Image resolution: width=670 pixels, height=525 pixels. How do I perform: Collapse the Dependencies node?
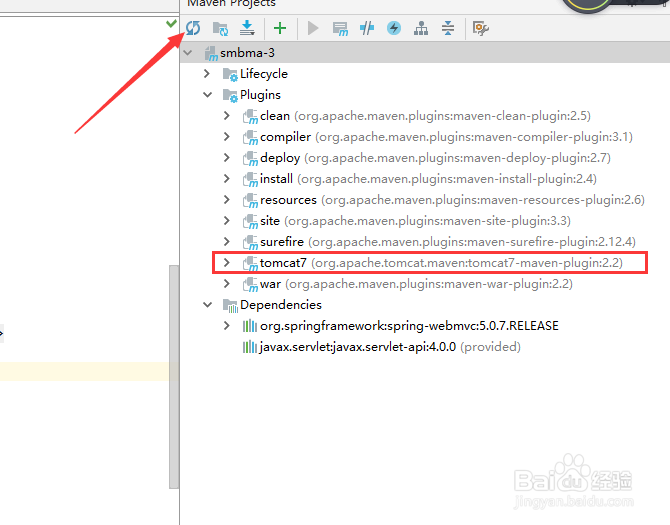(x=208, y=305)
